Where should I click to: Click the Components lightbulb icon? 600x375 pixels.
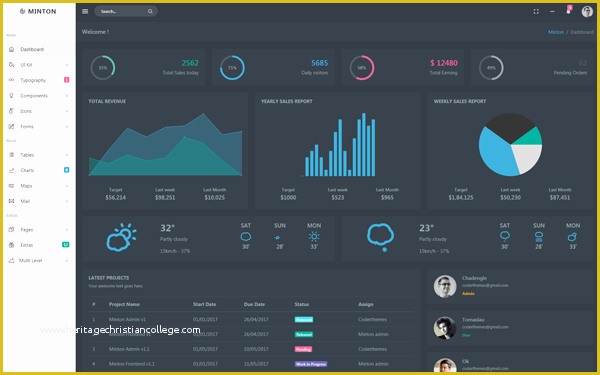11,96
